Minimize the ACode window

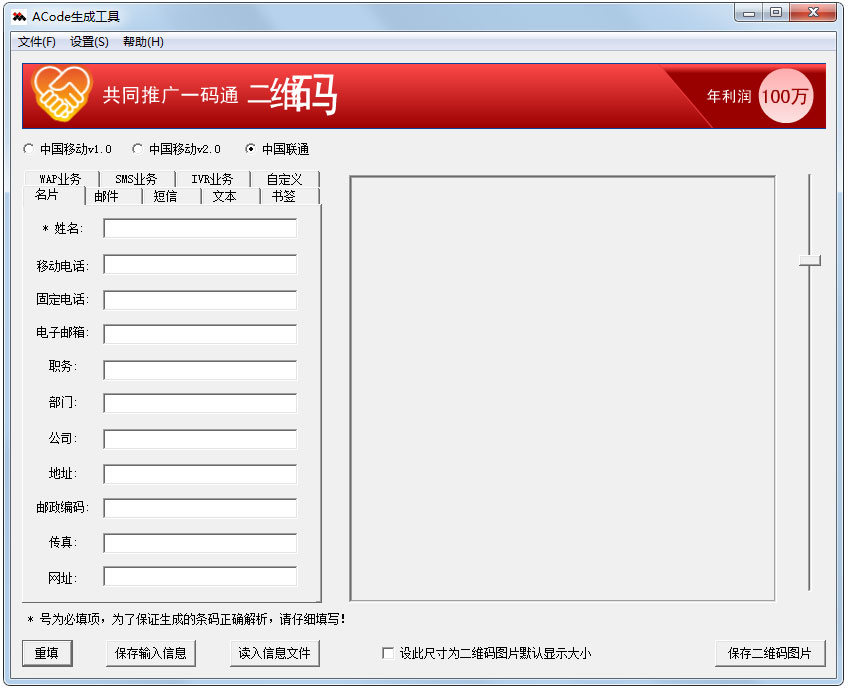click(x=749, y=13)
